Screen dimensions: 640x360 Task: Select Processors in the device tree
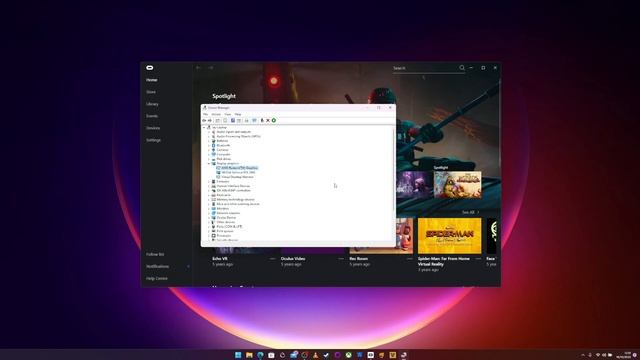click(x=224, y=236)
